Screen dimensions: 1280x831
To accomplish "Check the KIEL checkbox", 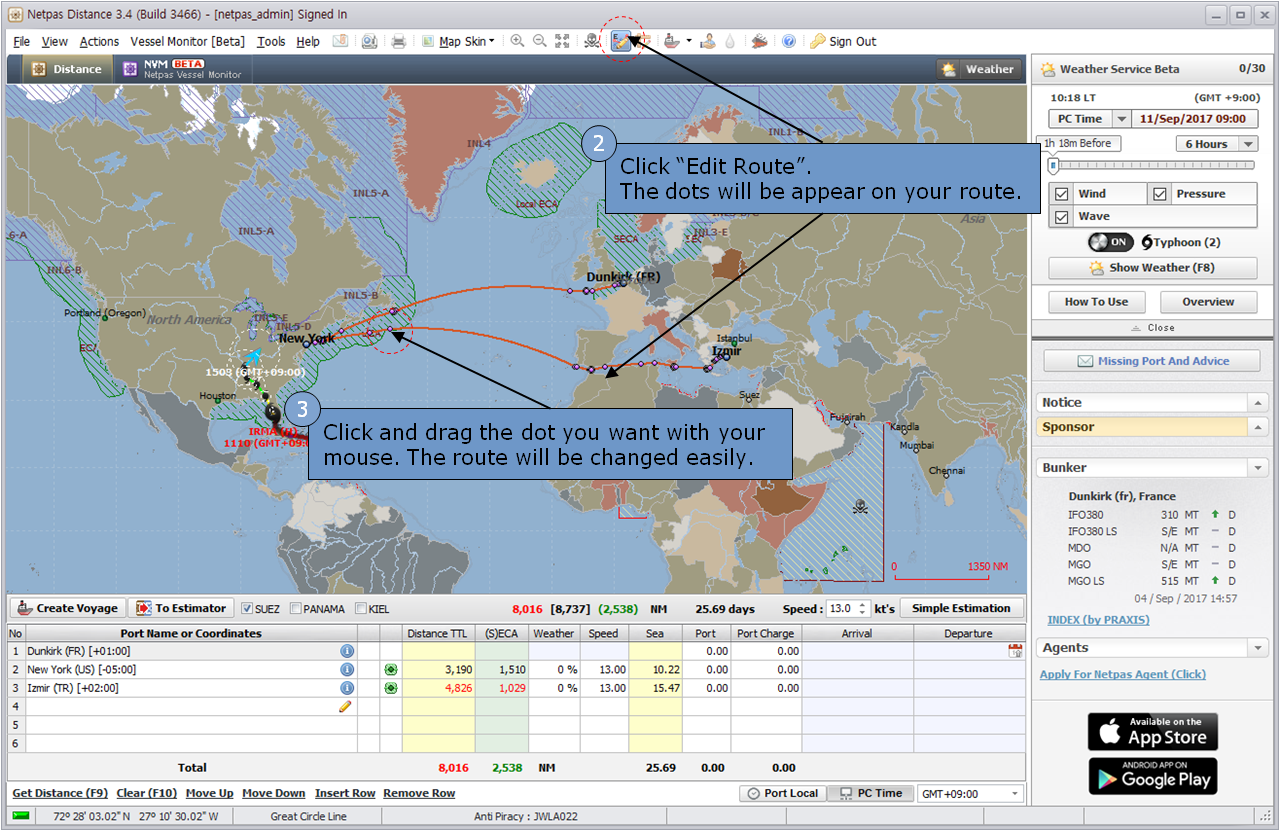I will (x=360, y=608).
